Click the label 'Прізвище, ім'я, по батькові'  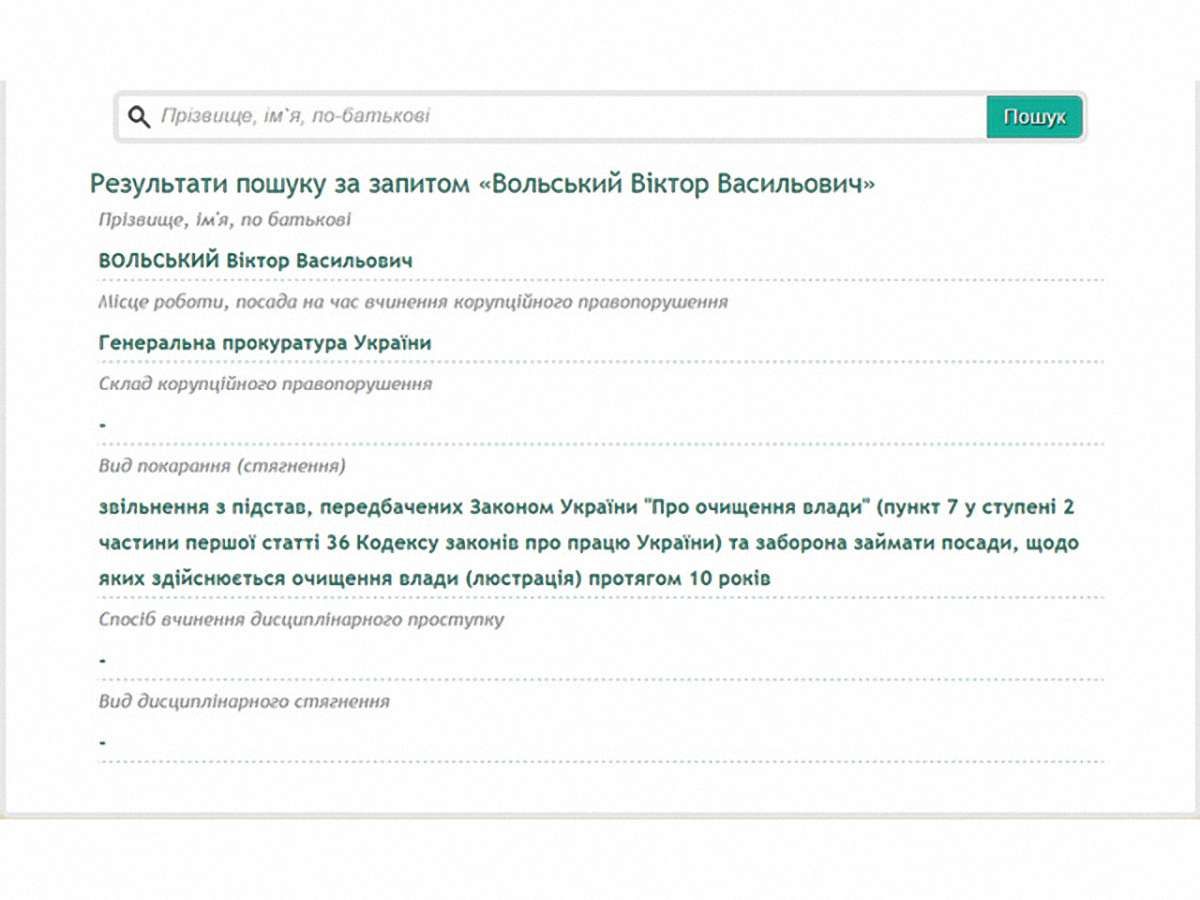tap(225, 219)
